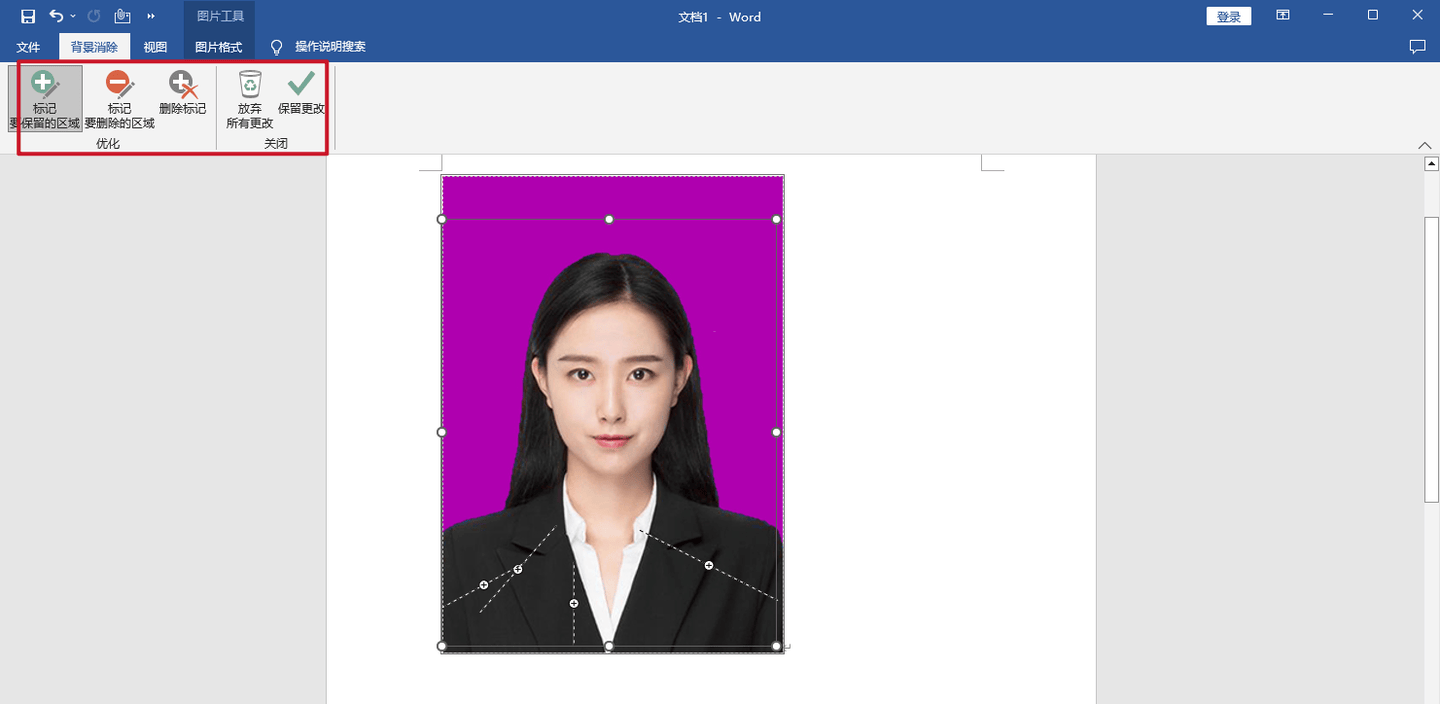The height and width of the screenshot is (704, 1440).
Task: Click the 图片工具 contextual tab label
Action: [219, 16]
